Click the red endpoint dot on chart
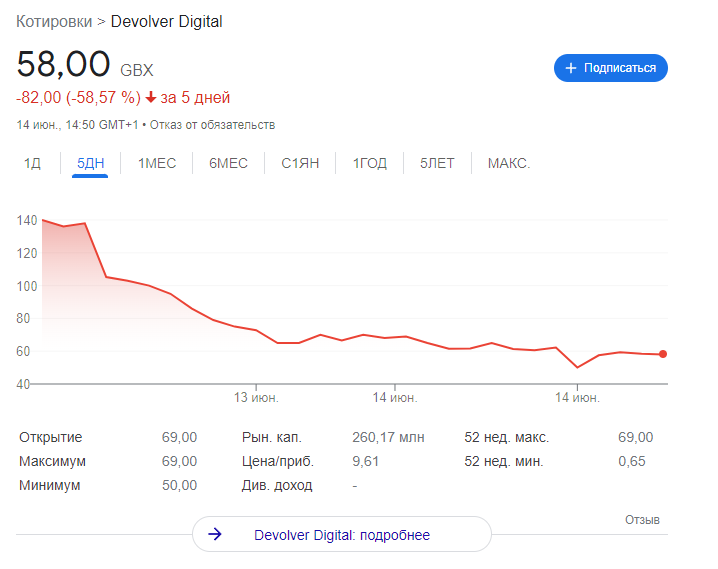The height and width of the screenshot is (569, 718). point(663,354)
